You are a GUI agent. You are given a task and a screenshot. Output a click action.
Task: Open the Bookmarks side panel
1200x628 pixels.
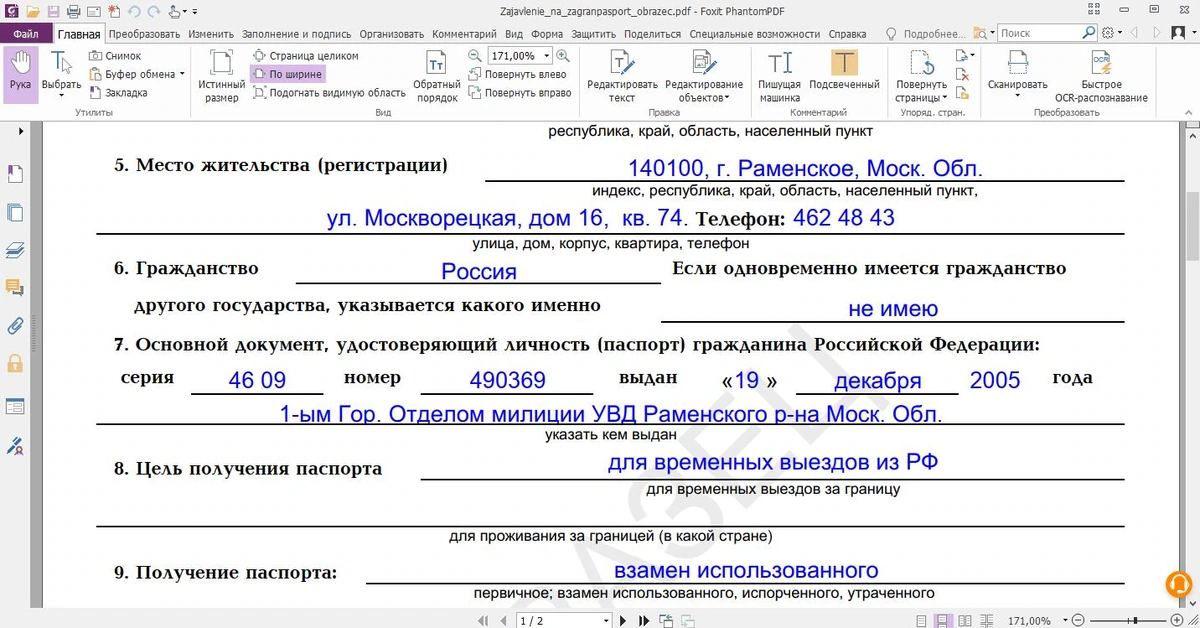[14, 174]
